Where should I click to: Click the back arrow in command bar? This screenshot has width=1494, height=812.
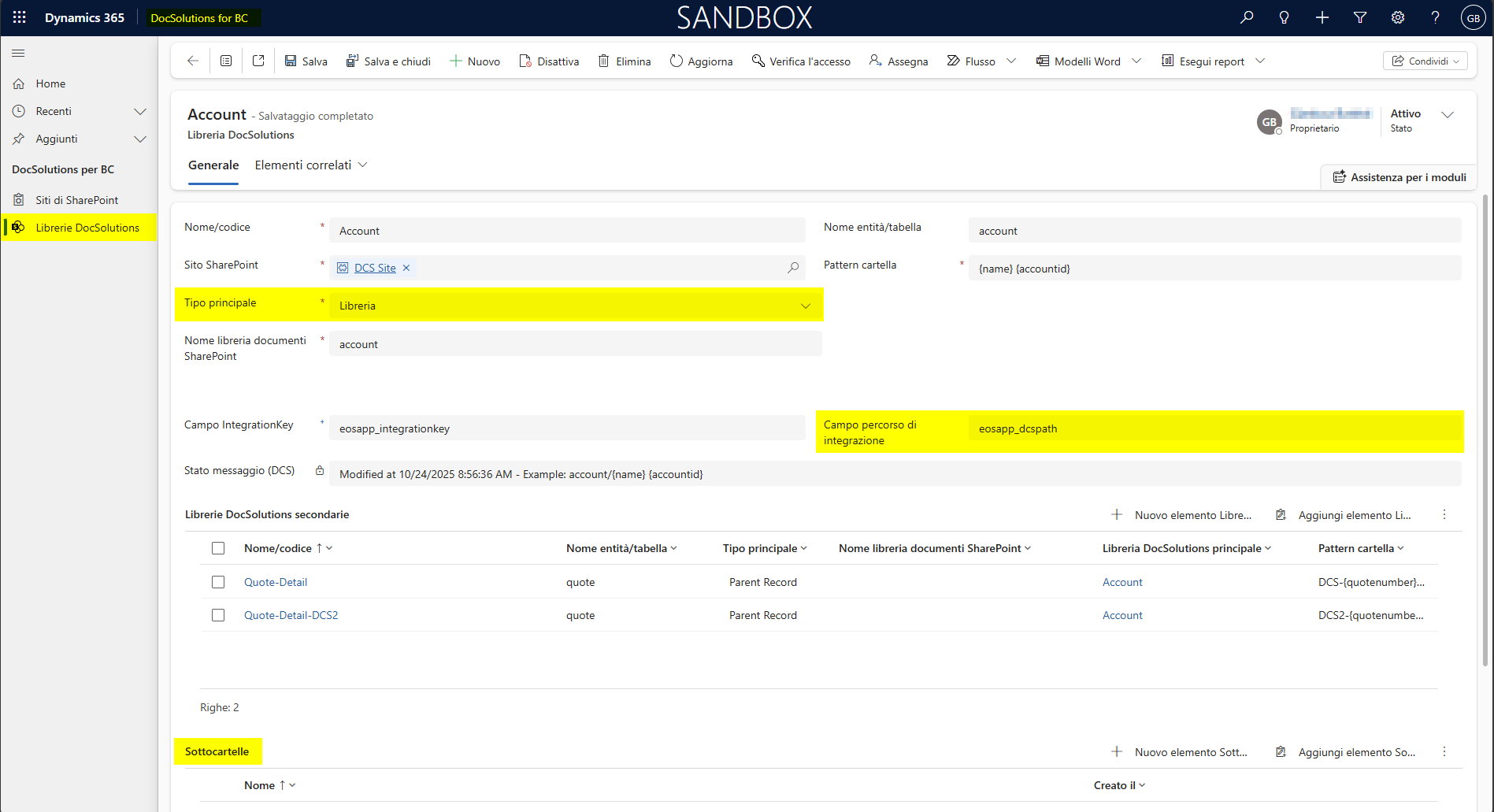193,61
